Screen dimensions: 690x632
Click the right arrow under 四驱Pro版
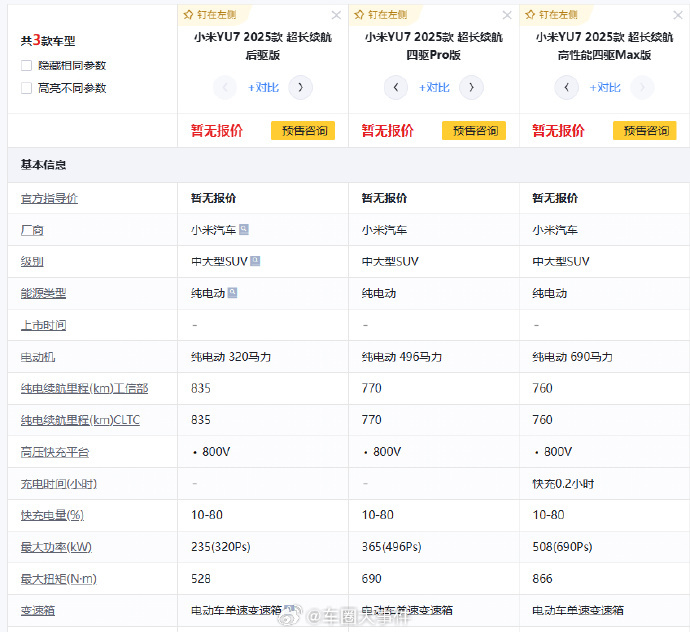471,88
